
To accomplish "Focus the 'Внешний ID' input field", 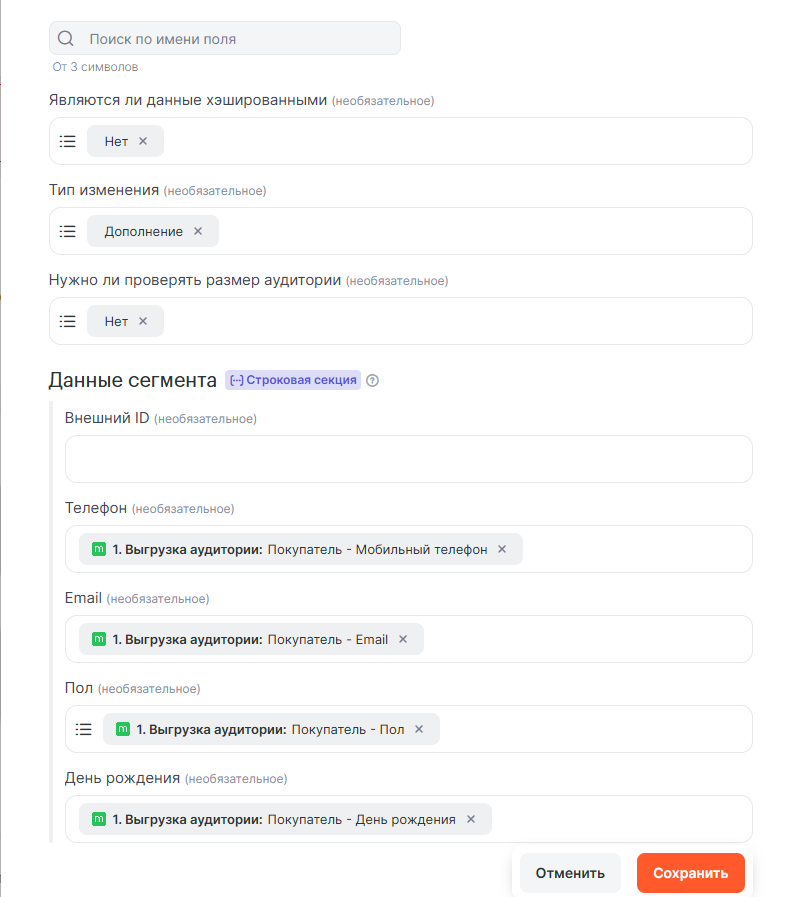I will (408, 459).
